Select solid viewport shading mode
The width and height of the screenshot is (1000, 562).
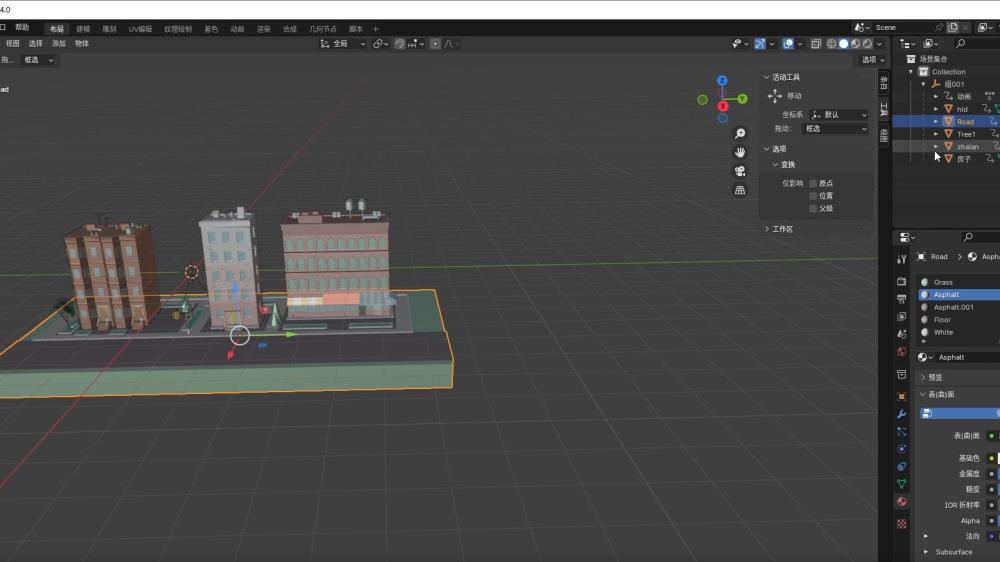point(843,44)
